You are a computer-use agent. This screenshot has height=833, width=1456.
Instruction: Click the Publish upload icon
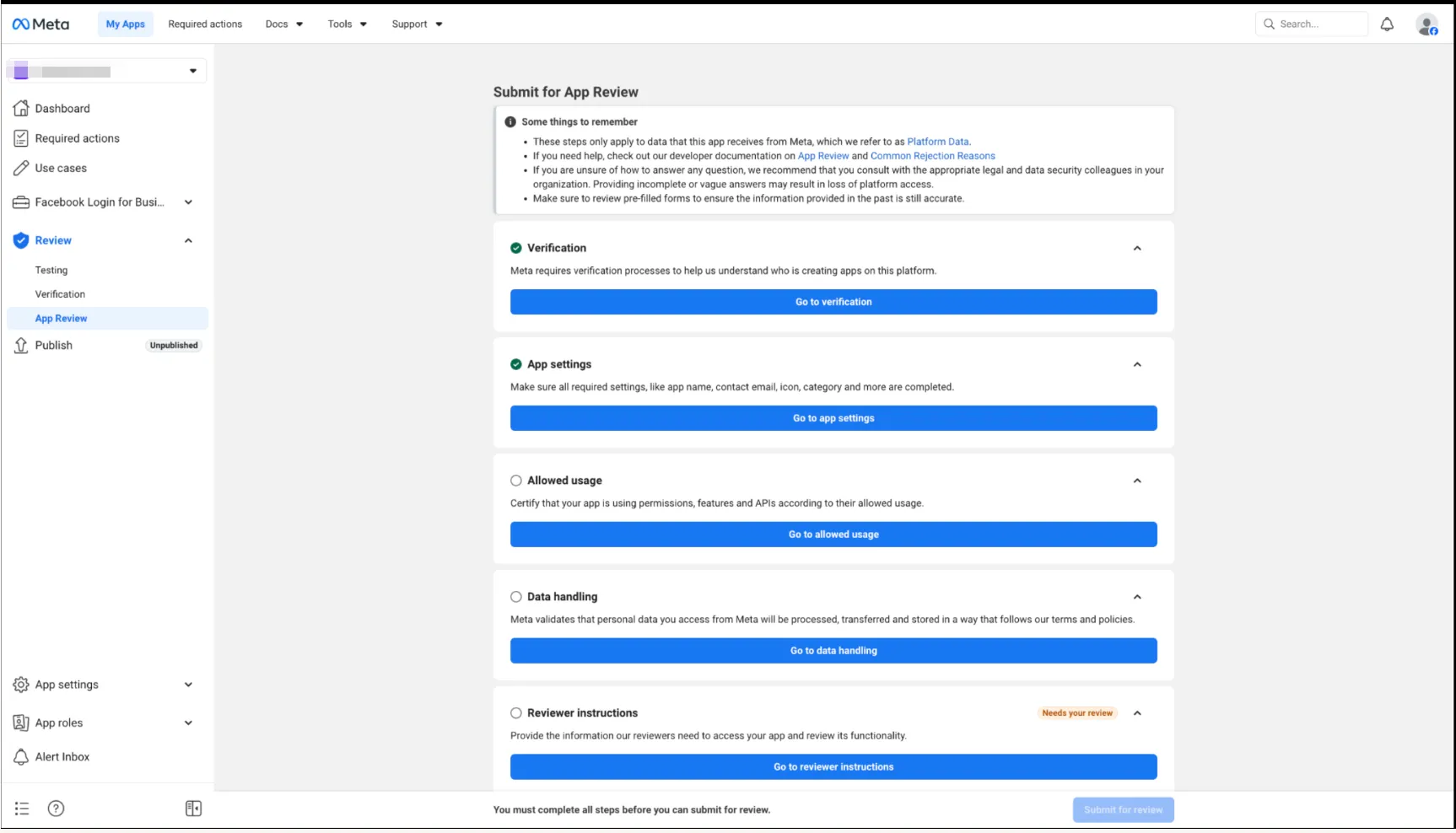pyautogui.click(x=21, y=346)
